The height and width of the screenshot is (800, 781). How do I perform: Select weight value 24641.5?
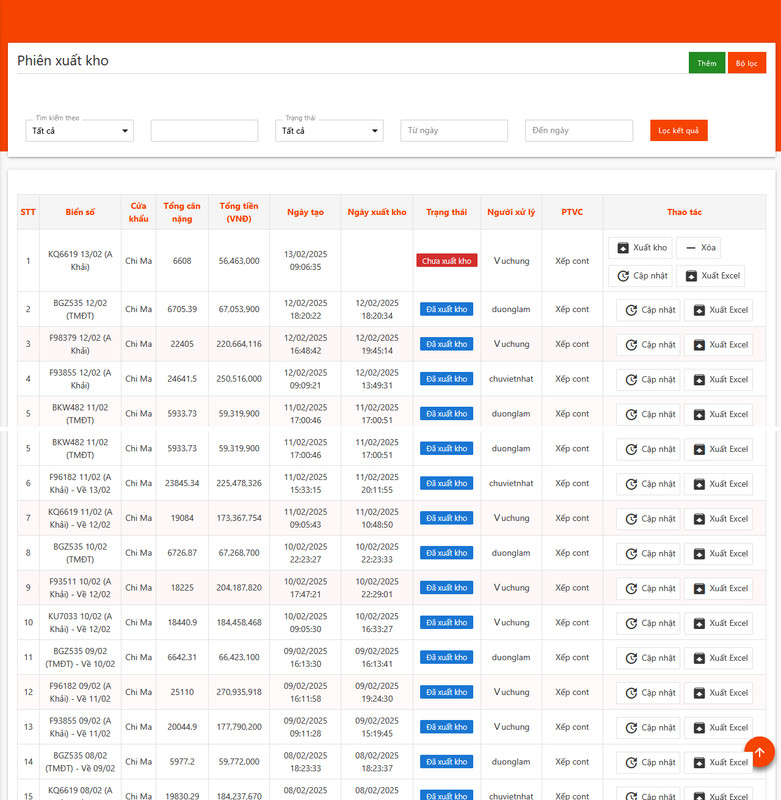click(182, 379)
